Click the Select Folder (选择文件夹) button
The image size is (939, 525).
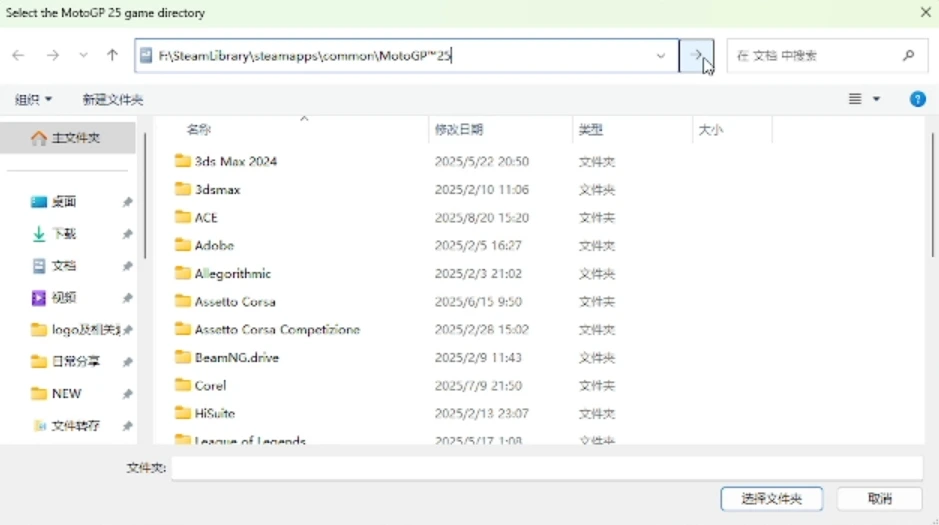pos(771,498)
